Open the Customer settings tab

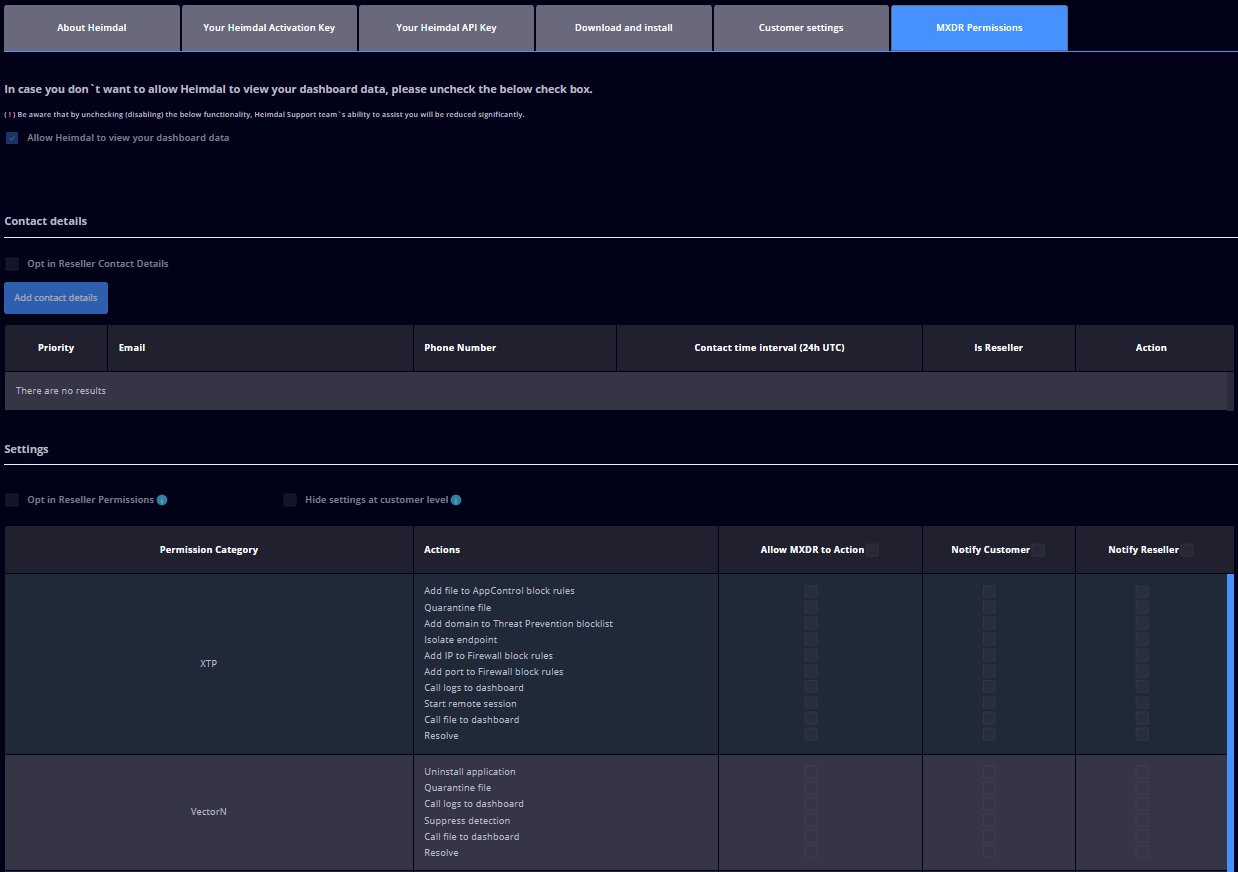tap(800, 27)
